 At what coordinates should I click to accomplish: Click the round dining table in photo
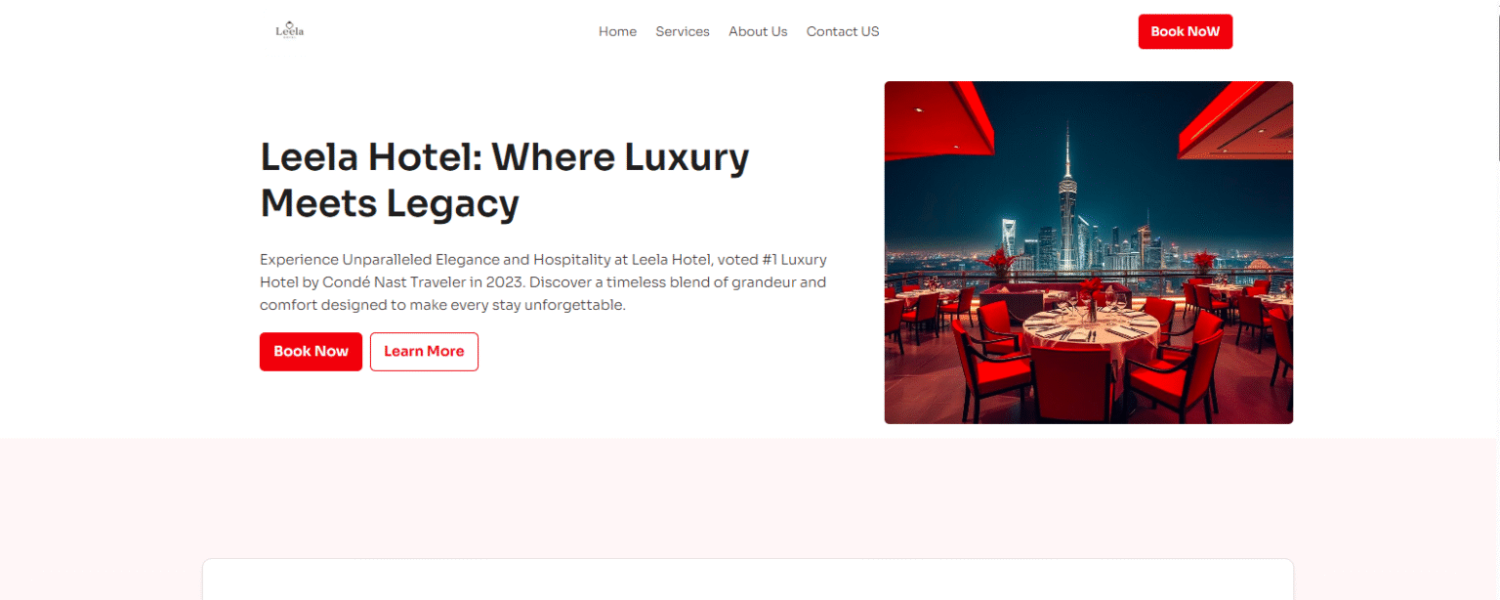(x=1091, y=328)
